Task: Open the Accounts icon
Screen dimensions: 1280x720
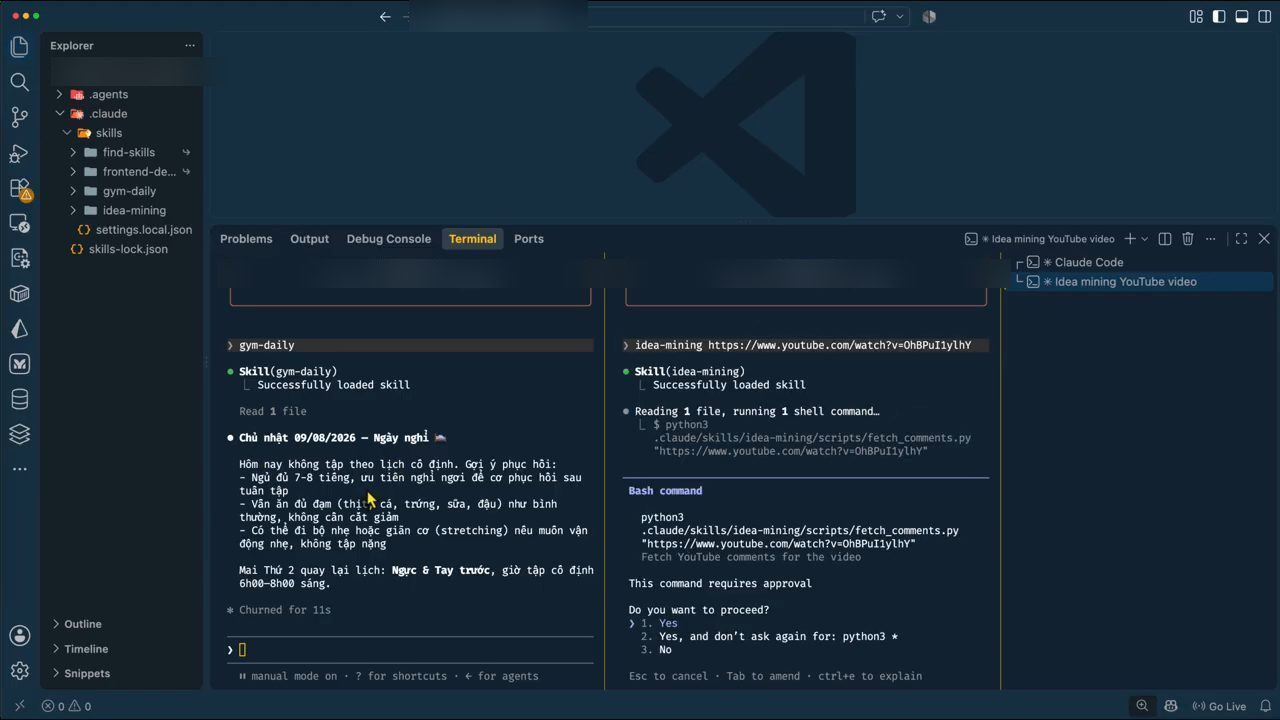Action: coord(19,635)
